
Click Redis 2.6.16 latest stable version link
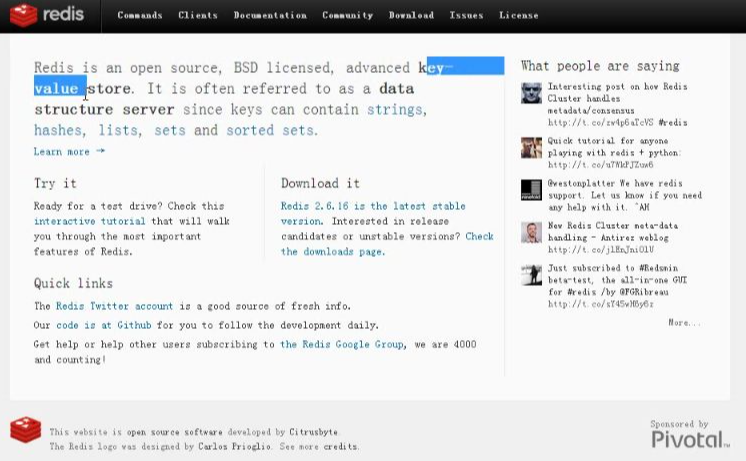coord(373,213)
